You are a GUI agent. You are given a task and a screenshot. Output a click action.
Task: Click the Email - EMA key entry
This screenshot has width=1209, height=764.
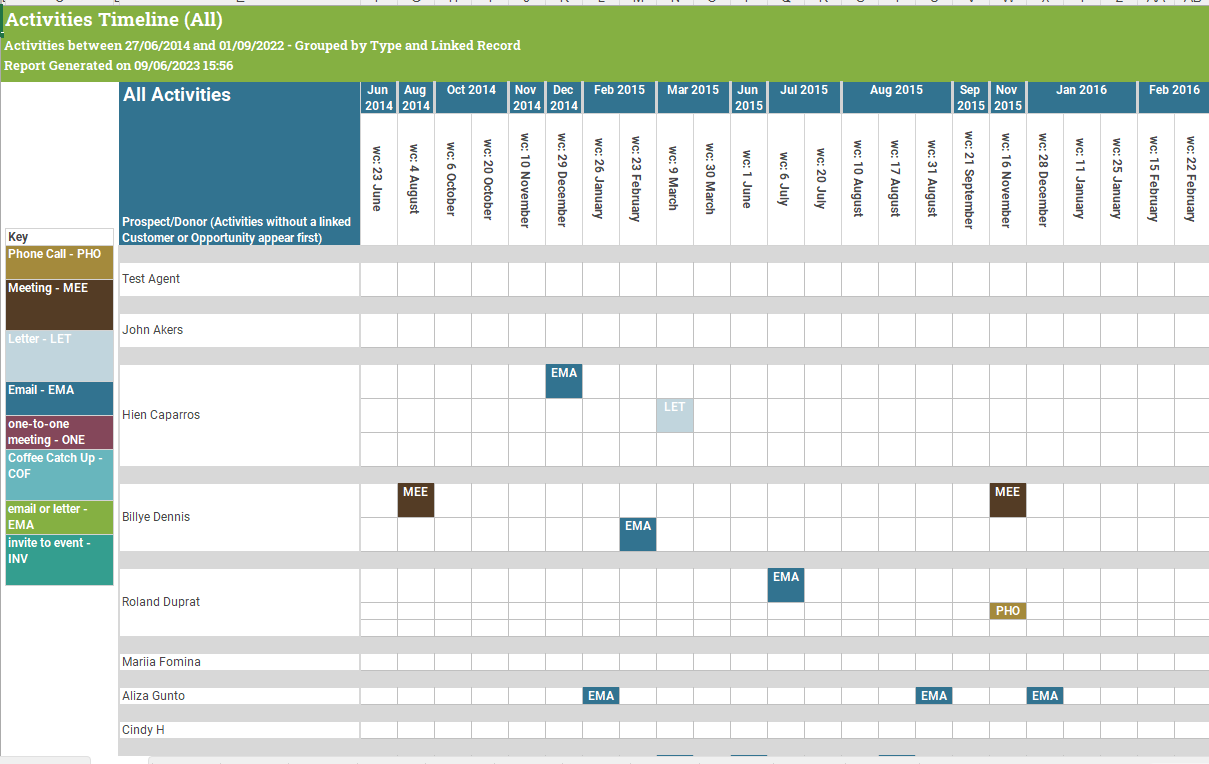coord(59,399)
